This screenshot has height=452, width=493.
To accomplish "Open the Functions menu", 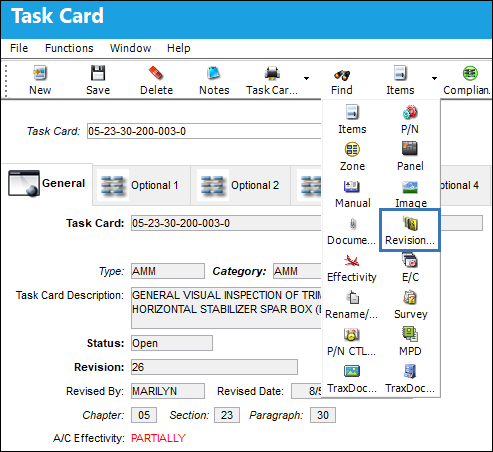I will tap(69, 48).
